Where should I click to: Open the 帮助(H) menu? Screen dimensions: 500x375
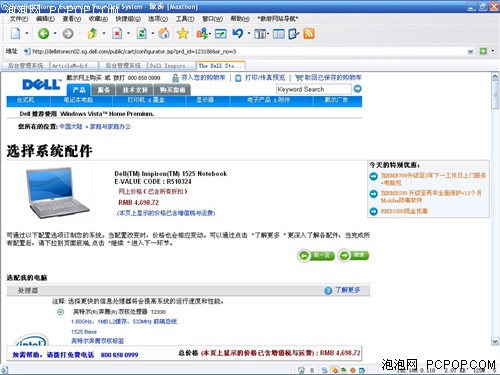pyautogui.click(x=240, y=19)
